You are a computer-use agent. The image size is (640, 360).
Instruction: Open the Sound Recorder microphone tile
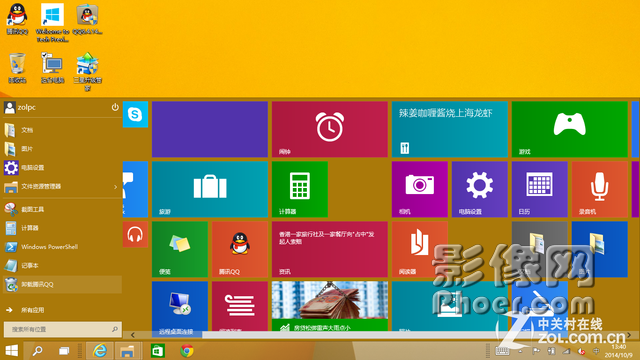coord(600,189)
